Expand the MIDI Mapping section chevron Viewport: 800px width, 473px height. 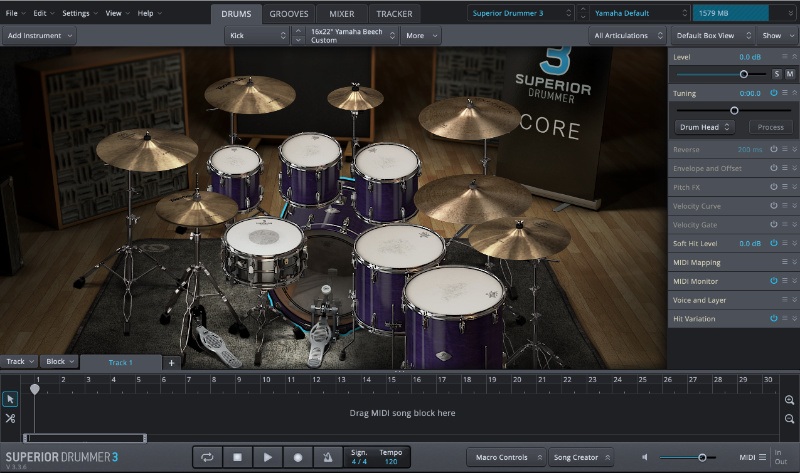click(794, 262)
